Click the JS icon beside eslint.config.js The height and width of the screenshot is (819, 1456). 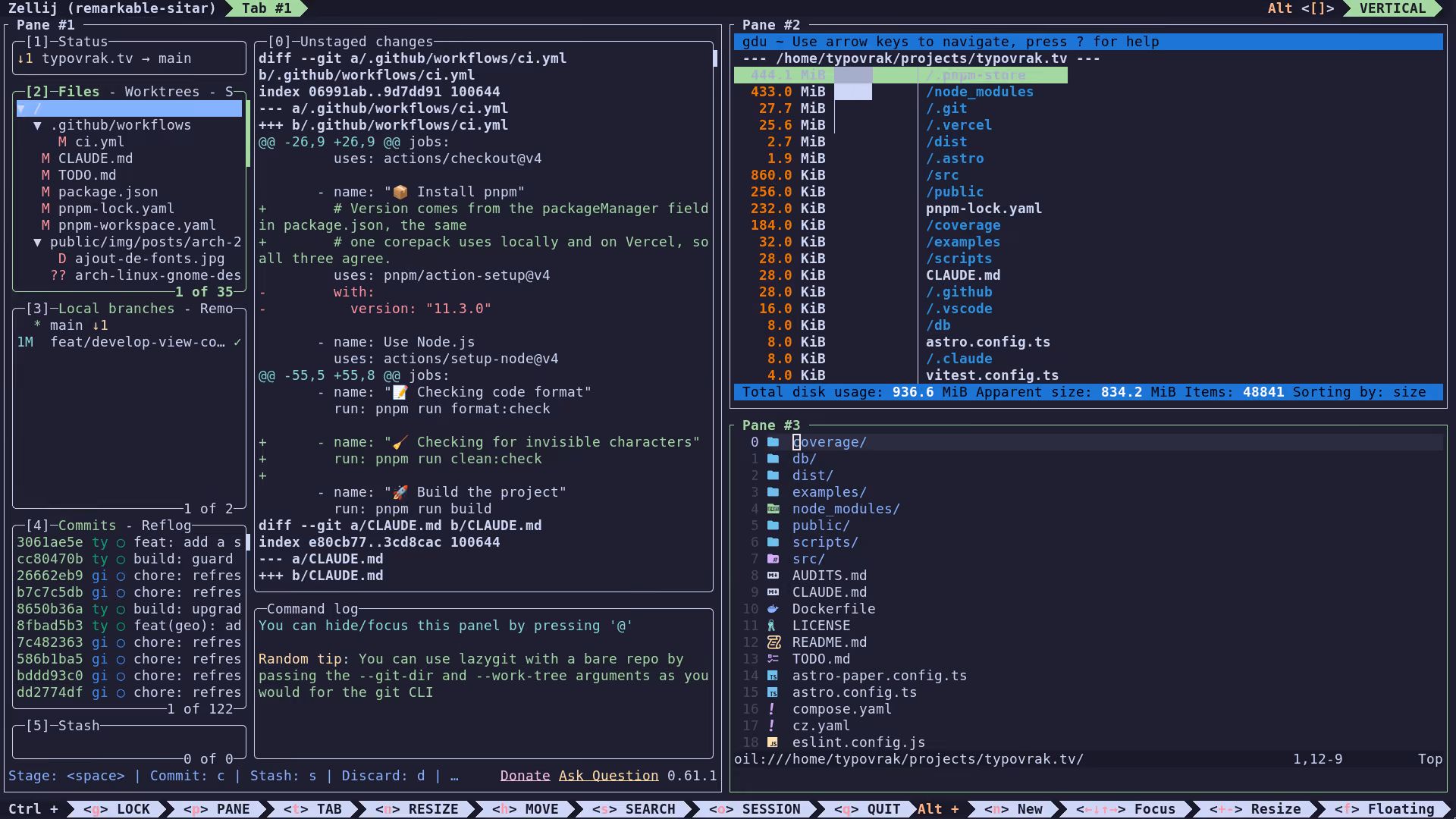[x=773, y=742]
